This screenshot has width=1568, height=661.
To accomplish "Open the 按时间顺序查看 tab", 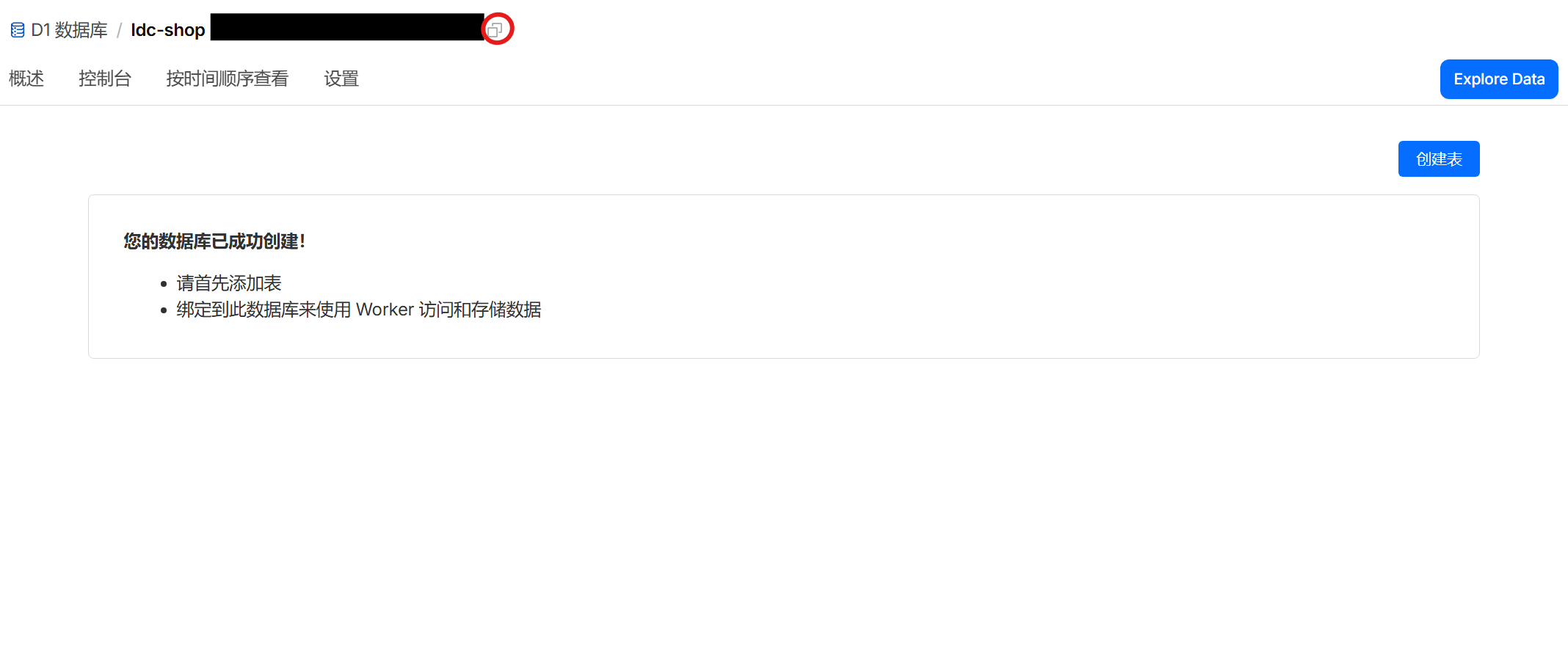I will [228, 78].
